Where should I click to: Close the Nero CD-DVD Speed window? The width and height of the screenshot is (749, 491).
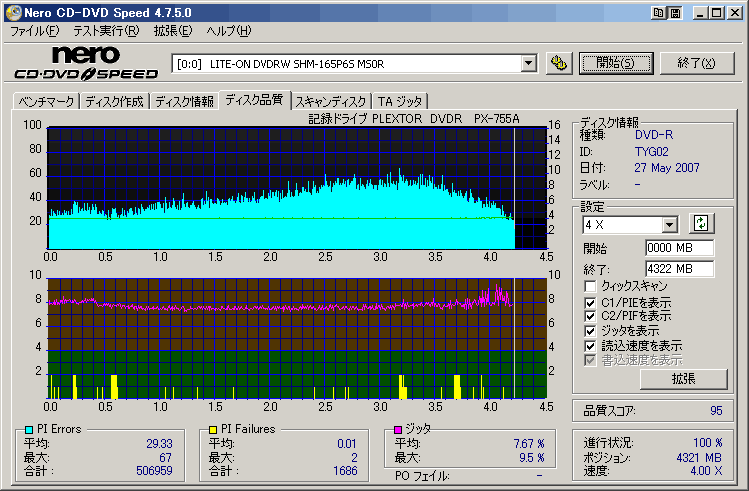coord(734,13)
